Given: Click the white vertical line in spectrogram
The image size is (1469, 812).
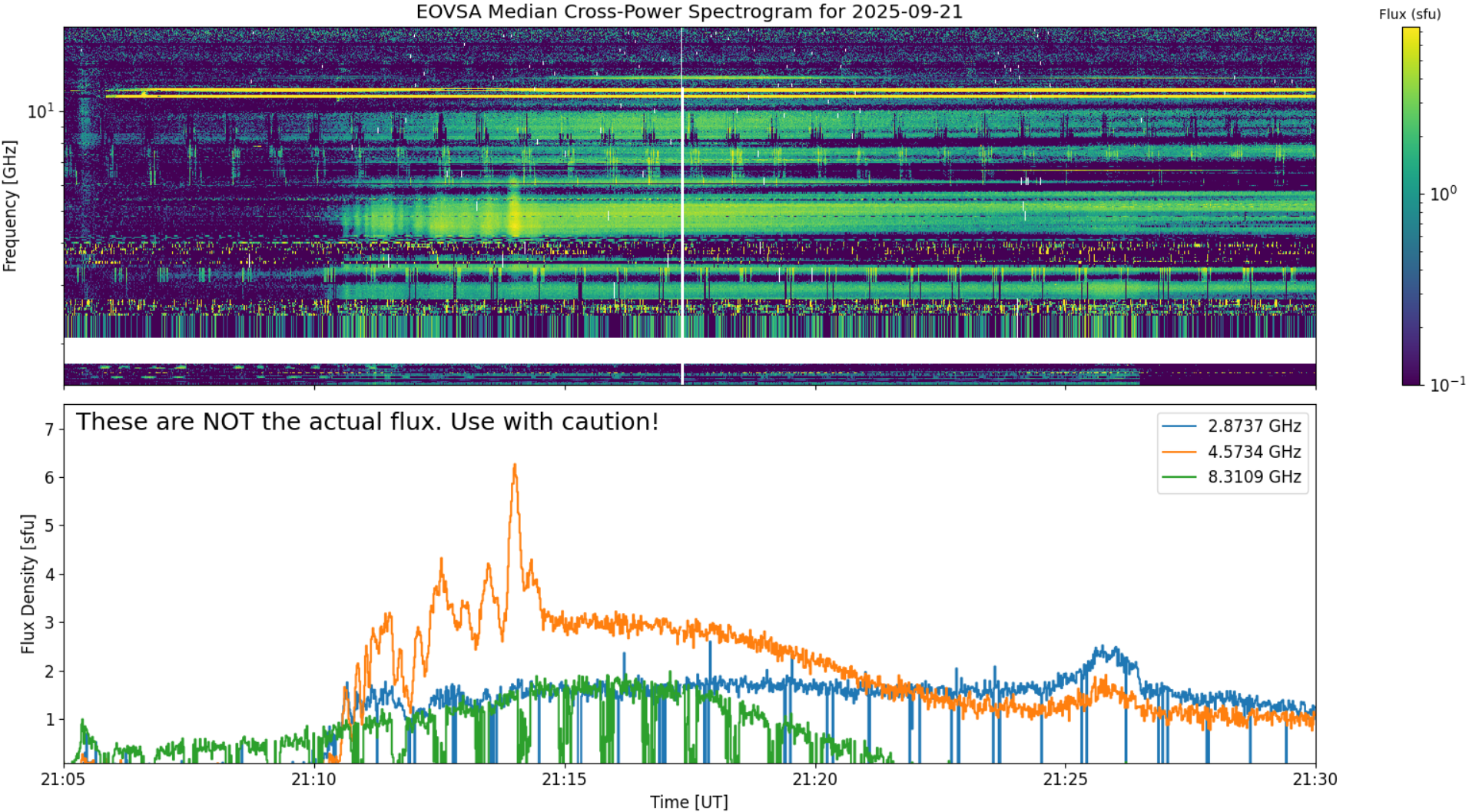Looking at the screenshot, I should (681, 206).
